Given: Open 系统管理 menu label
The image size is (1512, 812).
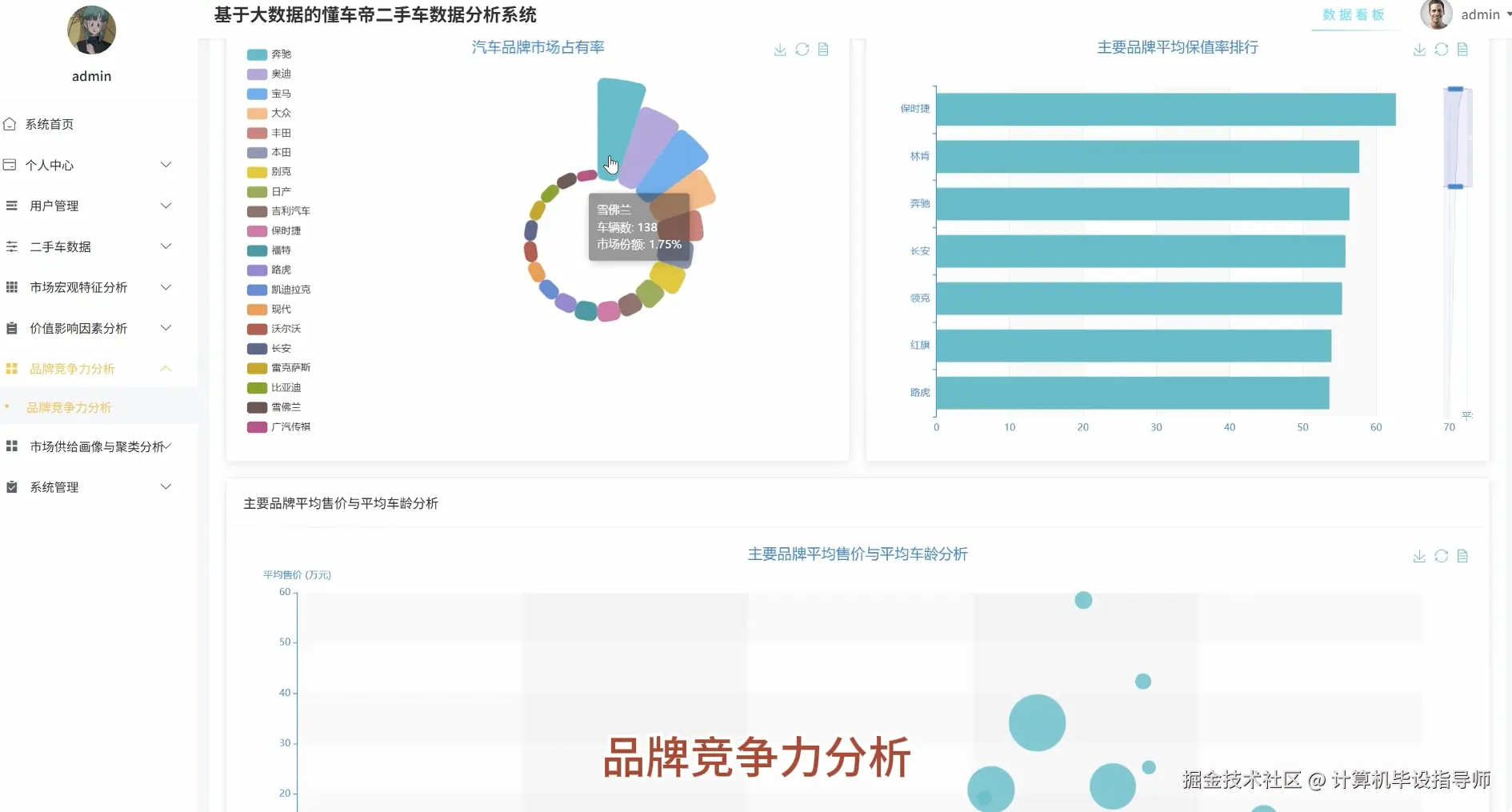Looking at the screenshot, I should pyautogui.click(x=54, y=487).
